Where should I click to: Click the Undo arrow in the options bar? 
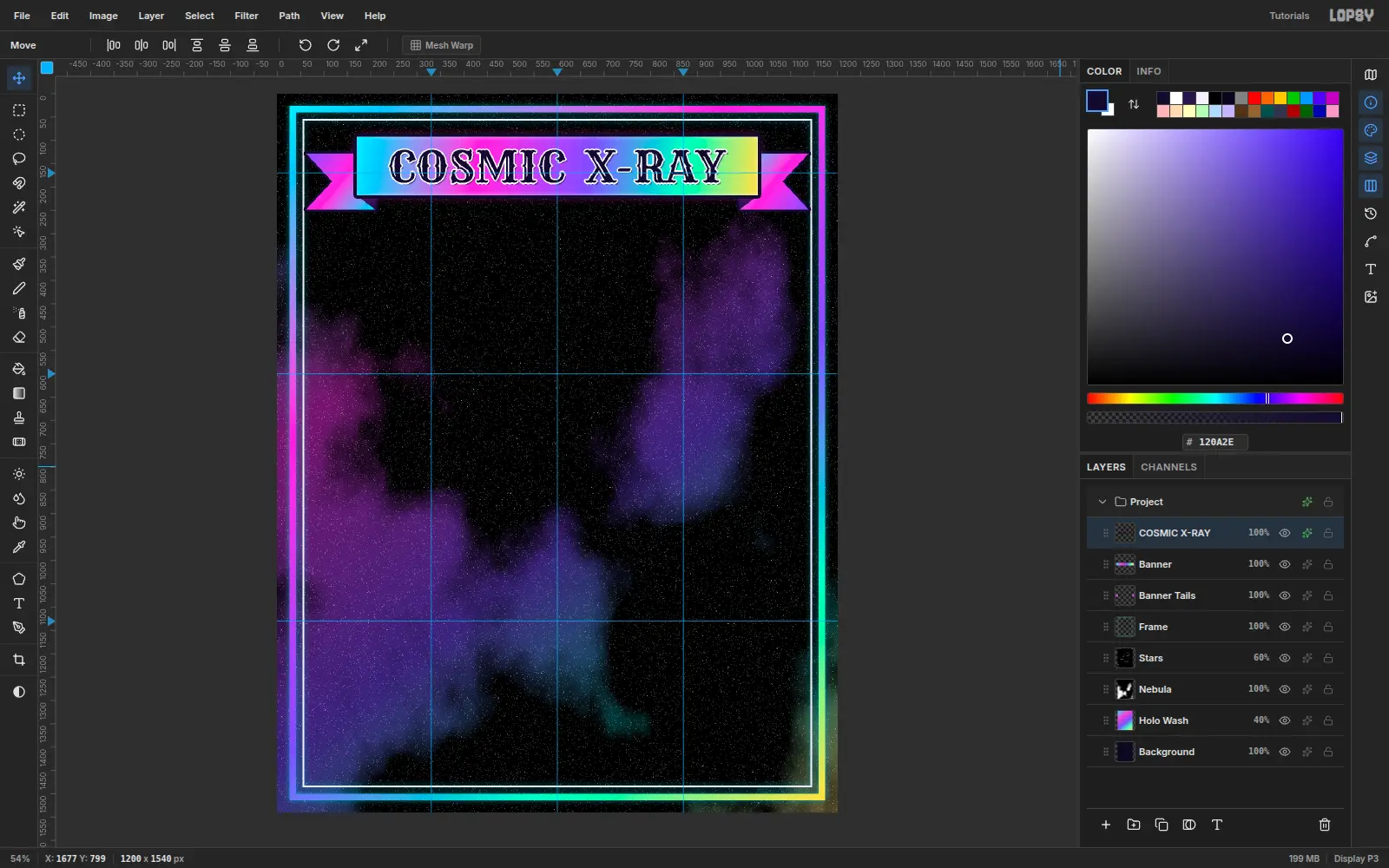[306, 45]
